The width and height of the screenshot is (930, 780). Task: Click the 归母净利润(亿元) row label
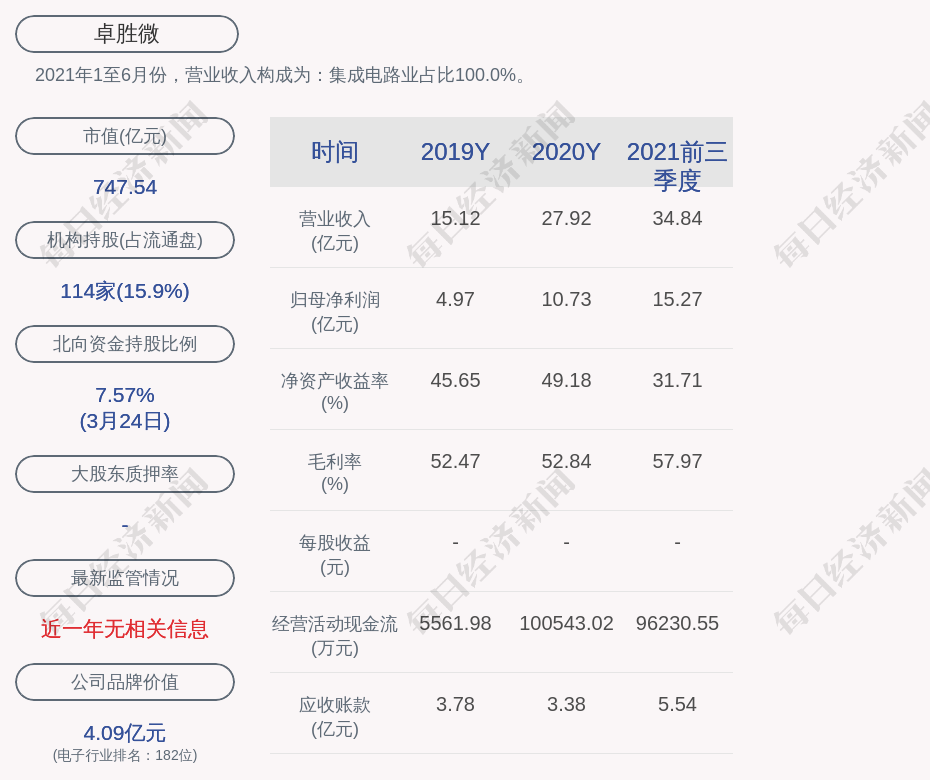[335, 312]
